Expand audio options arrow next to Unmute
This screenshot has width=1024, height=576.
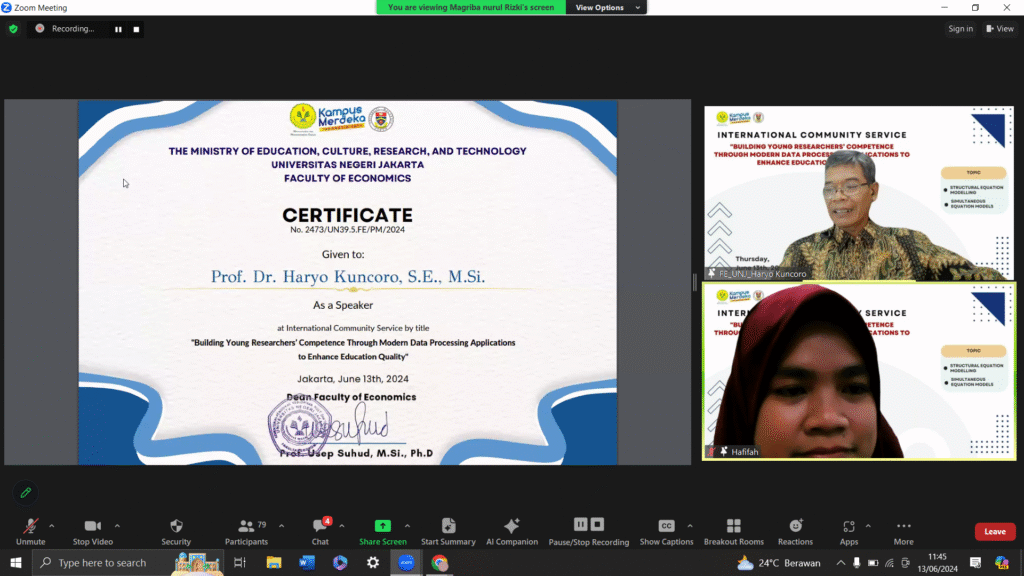(52, 525)
